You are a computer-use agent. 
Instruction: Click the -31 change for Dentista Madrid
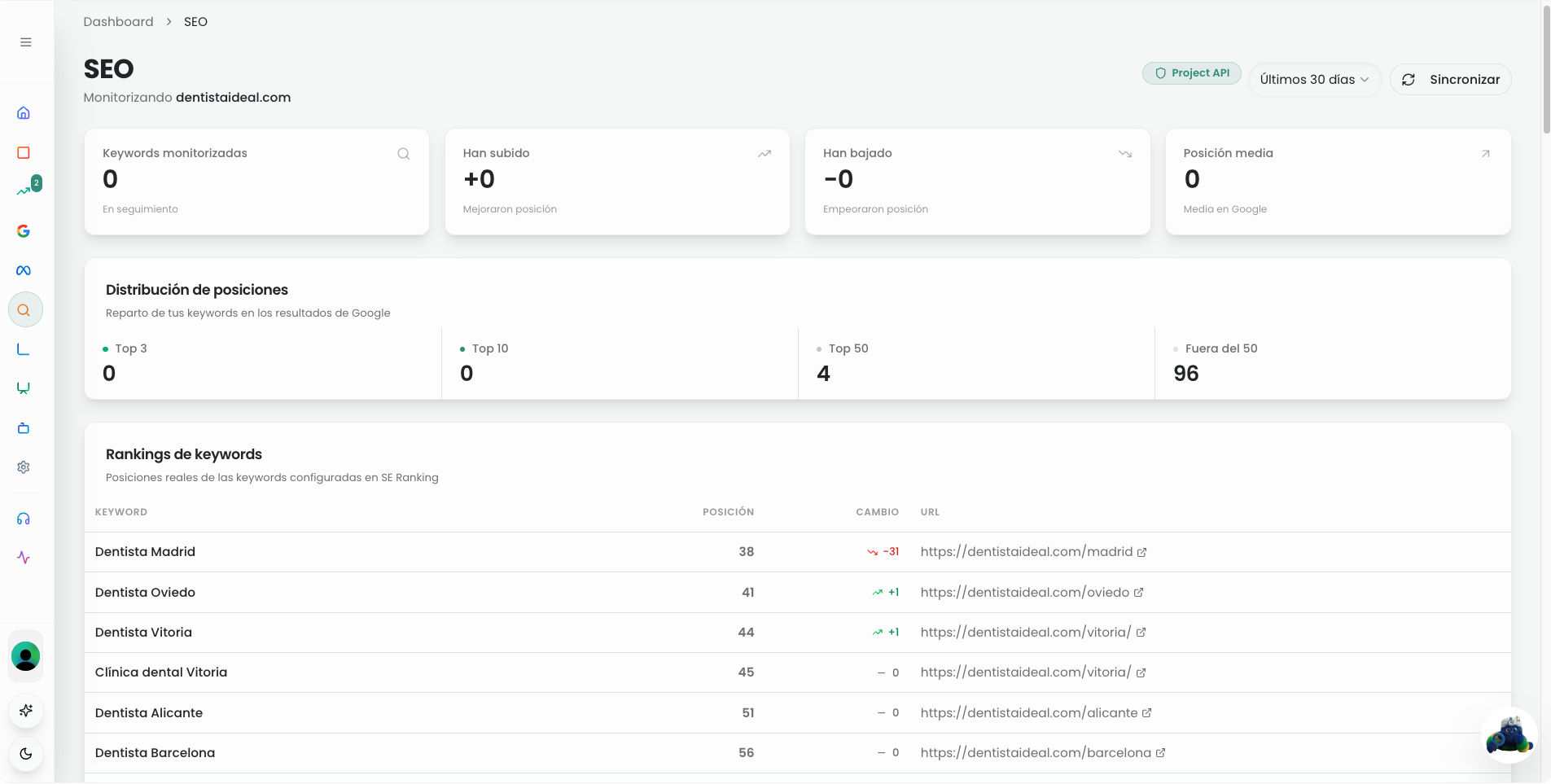(883, 552)
